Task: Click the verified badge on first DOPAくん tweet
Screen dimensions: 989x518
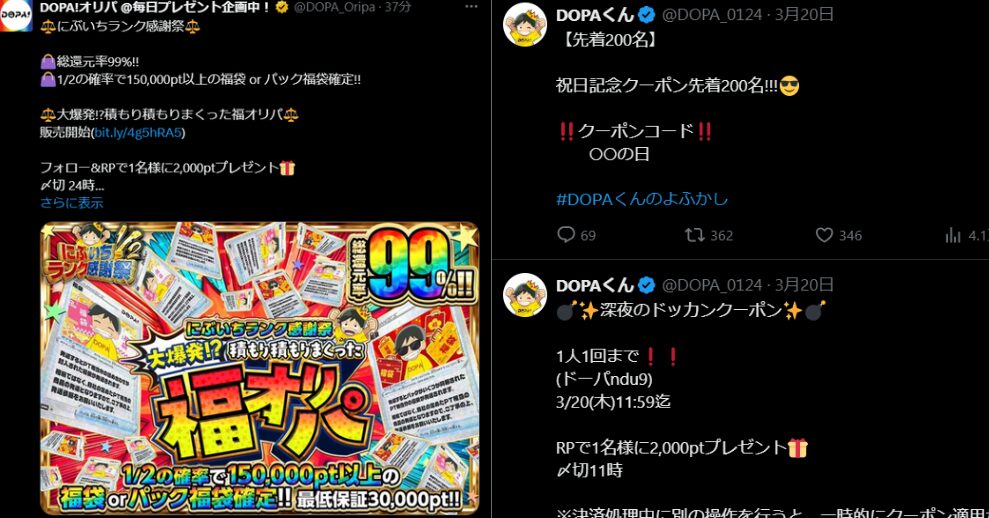Action: coord(647,15)
